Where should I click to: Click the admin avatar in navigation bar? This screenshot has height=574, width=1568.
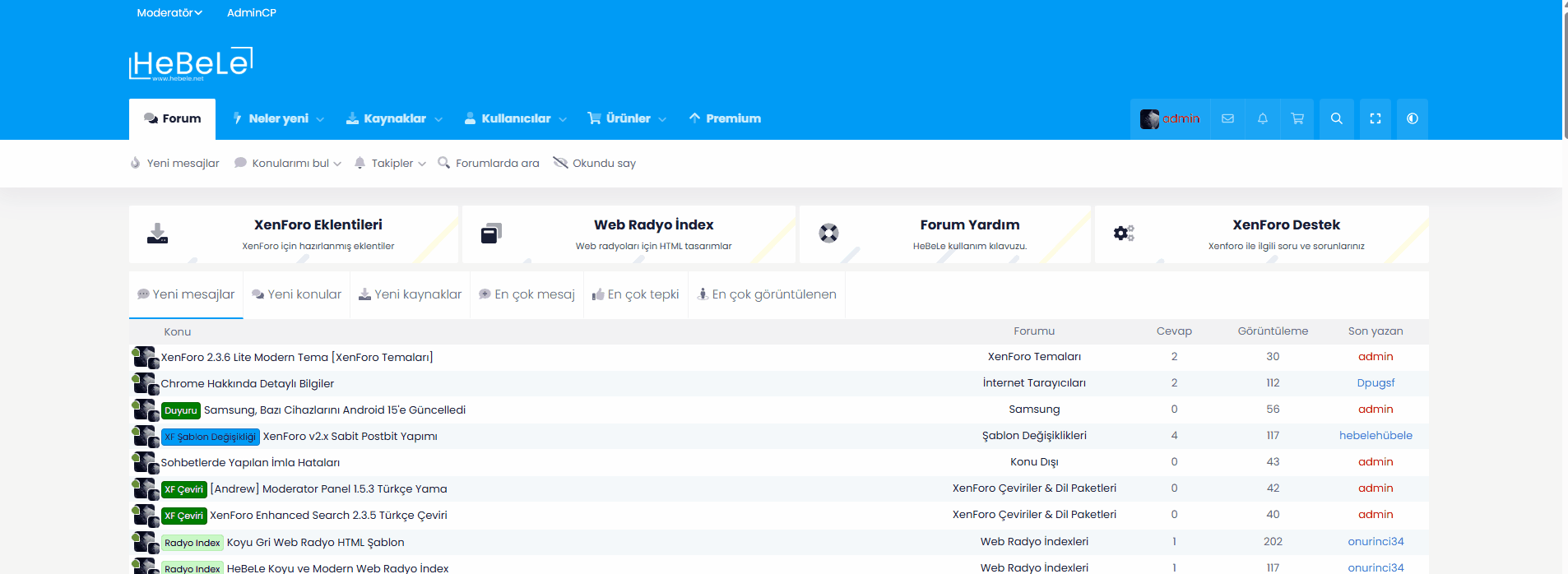point(1149,119)
